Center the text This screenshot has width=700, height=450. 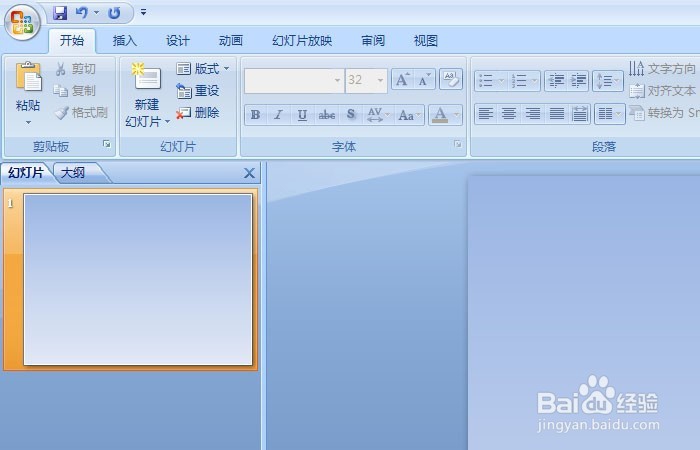[x=509, y=113]
